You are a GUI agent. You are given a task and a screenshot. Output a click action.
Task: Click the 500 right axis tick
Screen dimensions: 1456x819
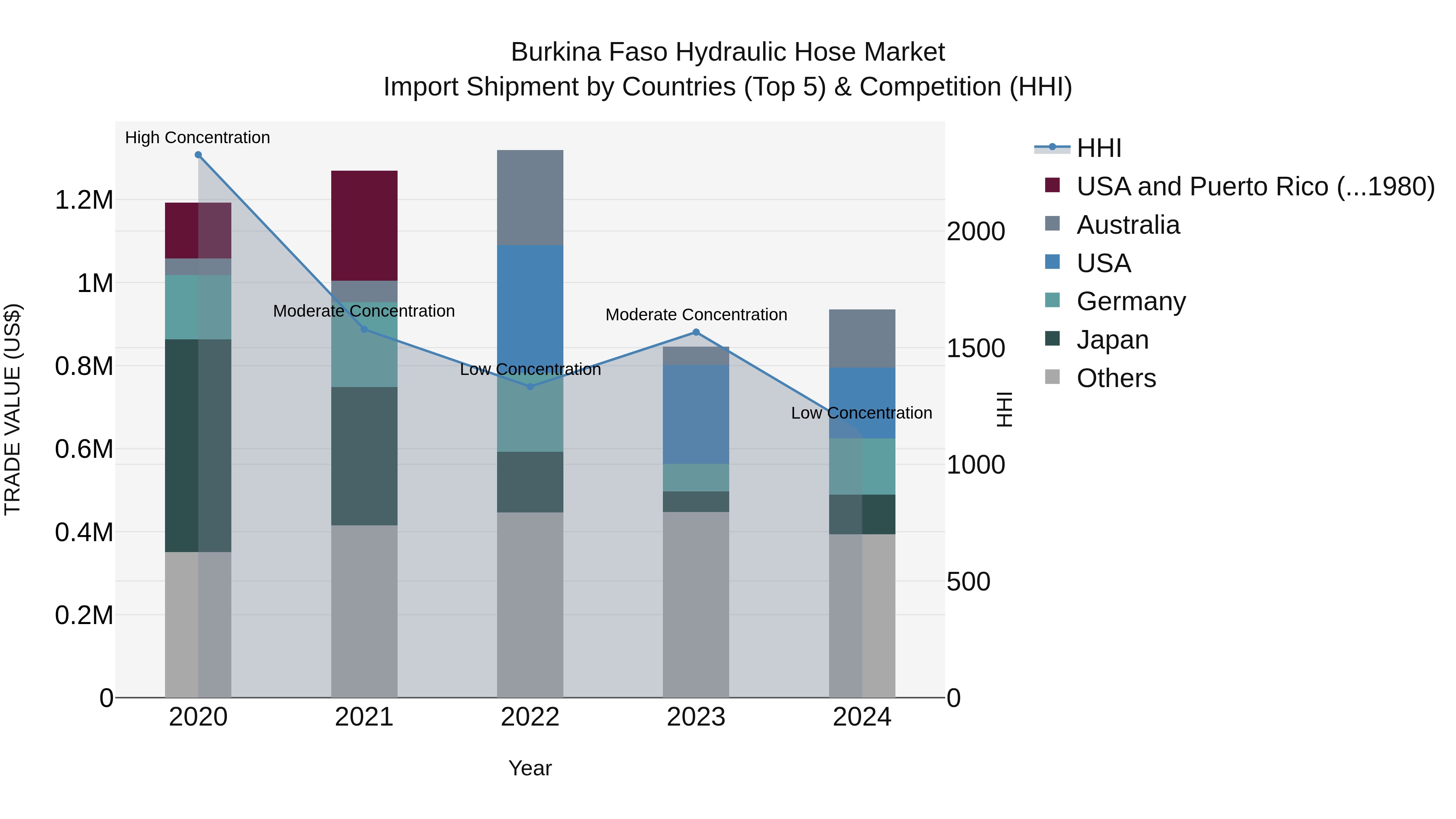[968, 582]
